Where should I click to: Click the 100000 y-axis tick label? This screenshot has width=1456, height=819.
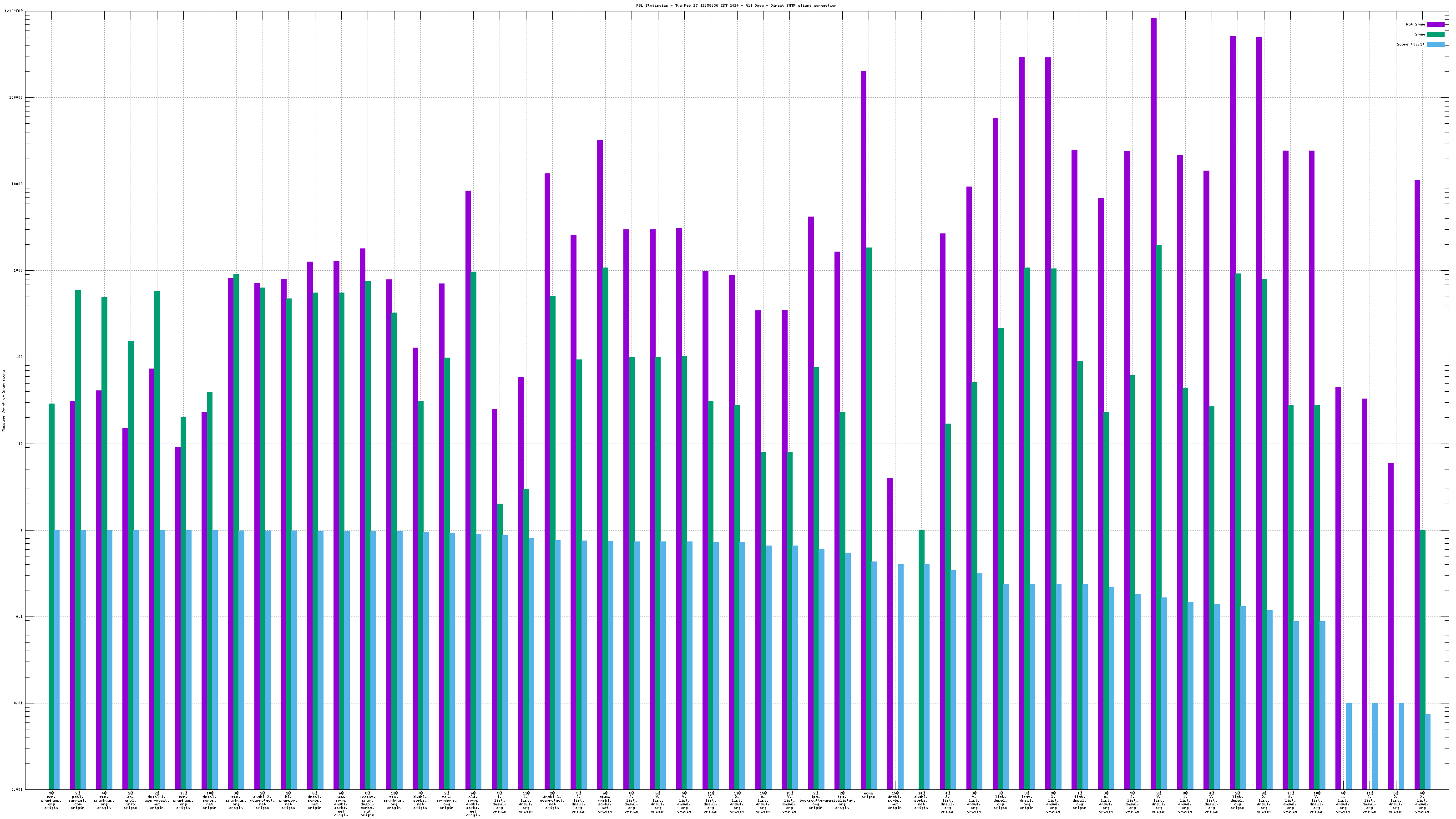pyautogui.click(x=16, y=98)
